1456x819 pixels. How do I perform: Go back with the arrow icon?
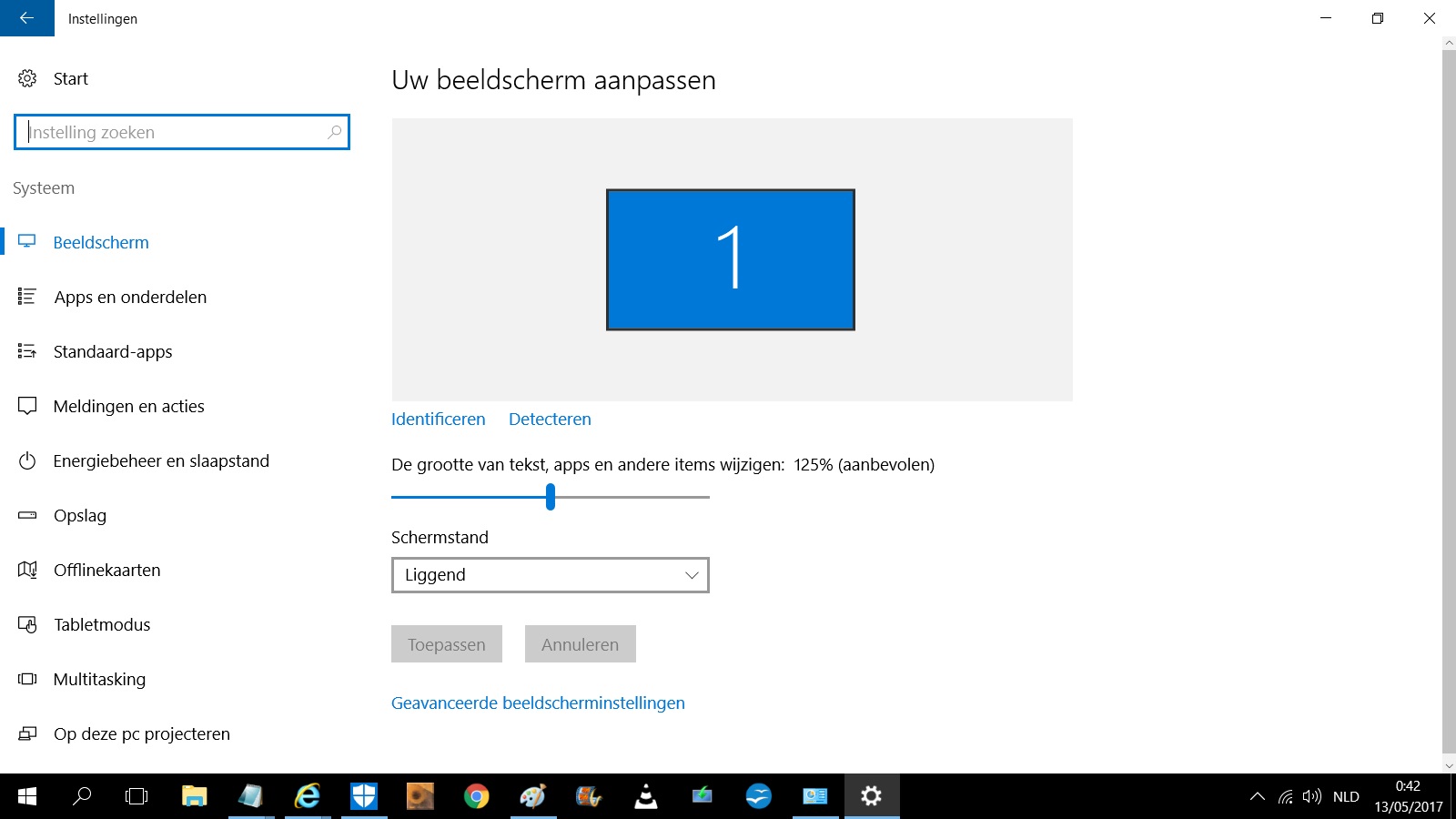click(x=26, y=18)
